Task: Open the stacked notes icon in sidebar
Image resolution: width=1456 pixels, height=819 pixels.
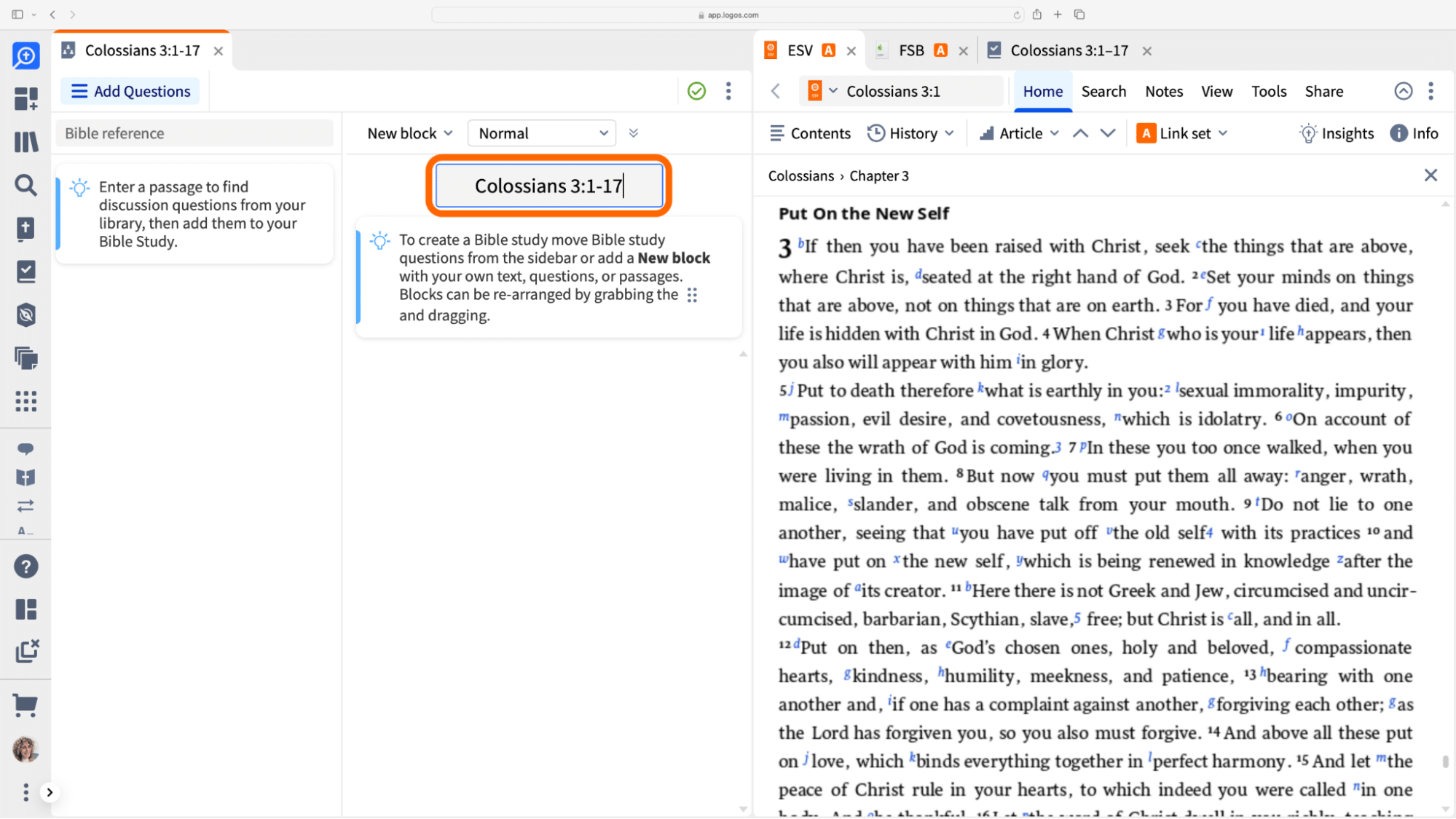Action: pyautogui.click(x=25, y=358)
